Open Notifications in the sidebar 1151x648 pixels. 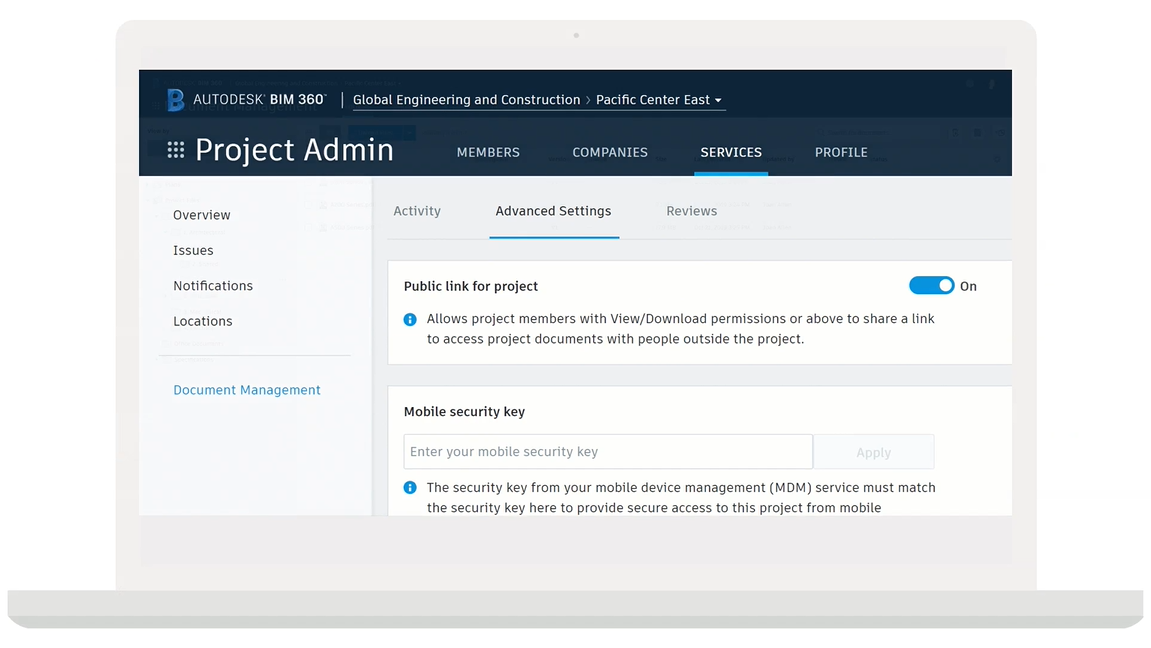[213, 285]
